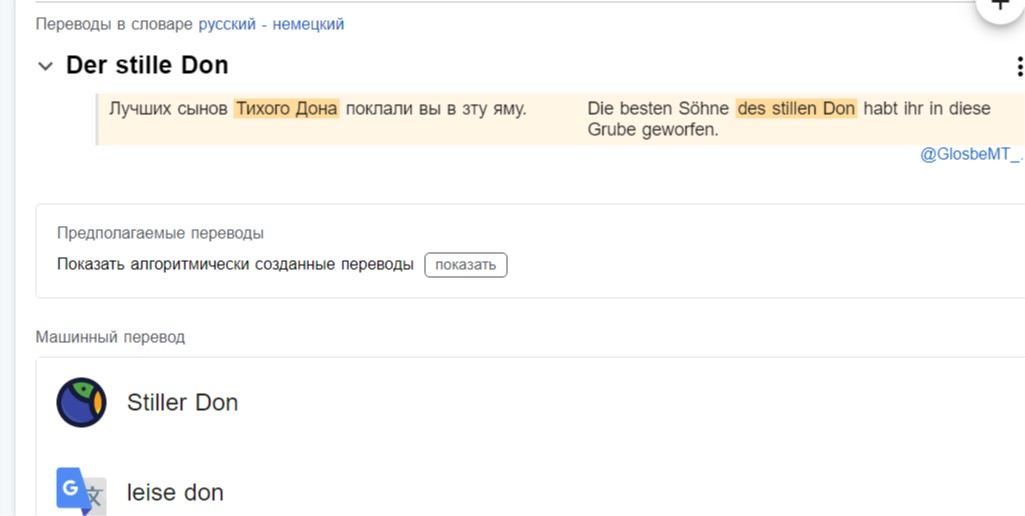Click the highlighted phrase Тихого Дона
This screenshot has width=1025, height=516.
coord(287,108)
